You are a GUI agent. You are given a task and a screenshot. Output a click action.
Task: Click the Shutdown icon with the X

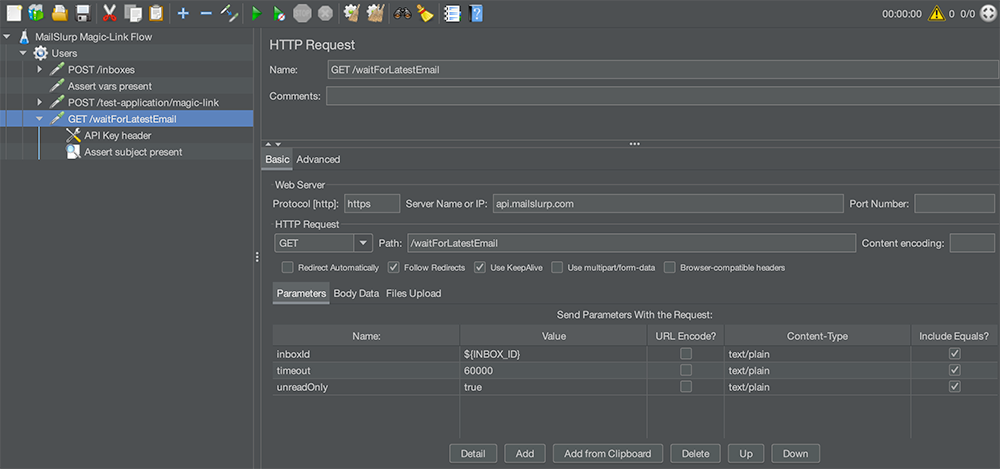[325, 13]
